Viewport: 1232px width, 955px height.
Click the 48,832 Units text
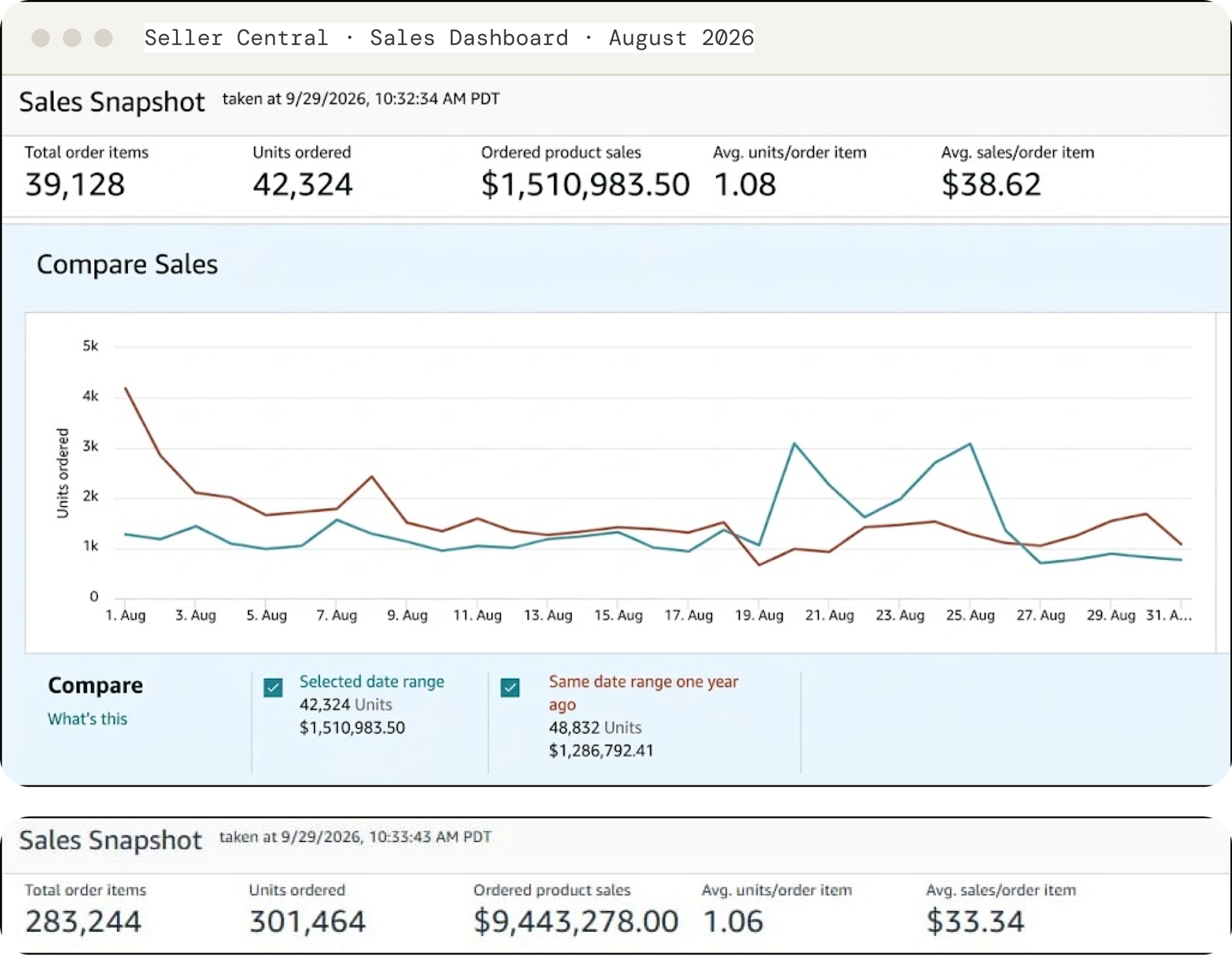(595, 727)
